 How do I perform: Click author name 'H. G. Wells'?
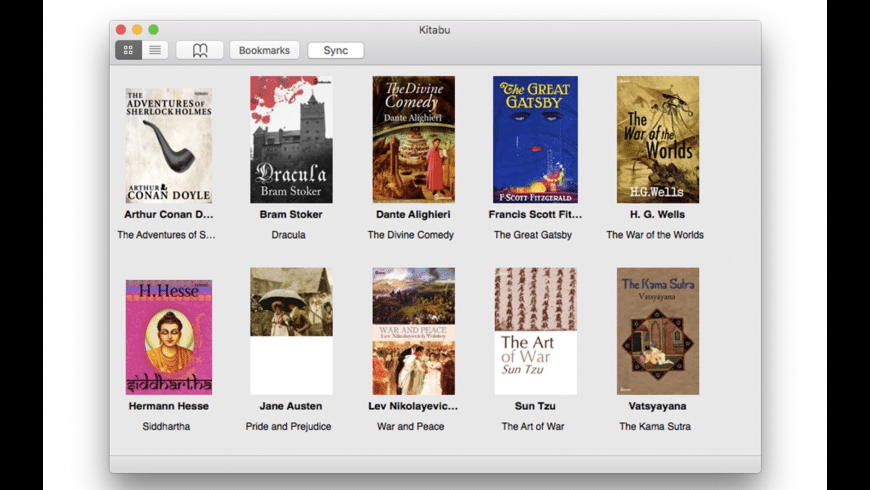[x=657, y=214]
